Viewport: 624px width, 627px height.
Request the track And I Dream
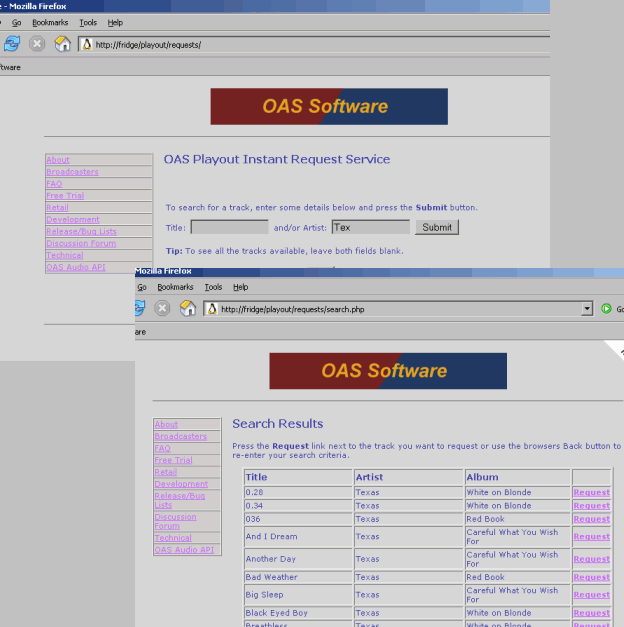coord(592,537)
